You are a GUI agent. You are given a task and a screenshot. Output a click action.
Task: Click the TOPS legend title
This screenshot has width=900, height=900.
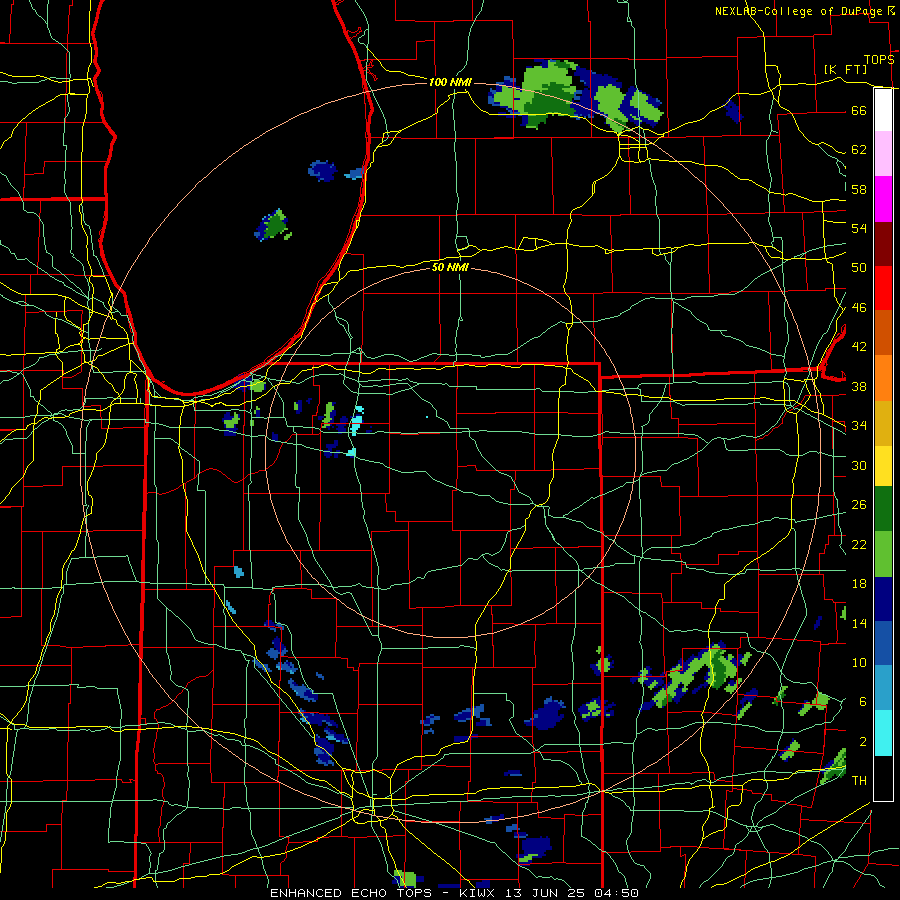(879, 60)
